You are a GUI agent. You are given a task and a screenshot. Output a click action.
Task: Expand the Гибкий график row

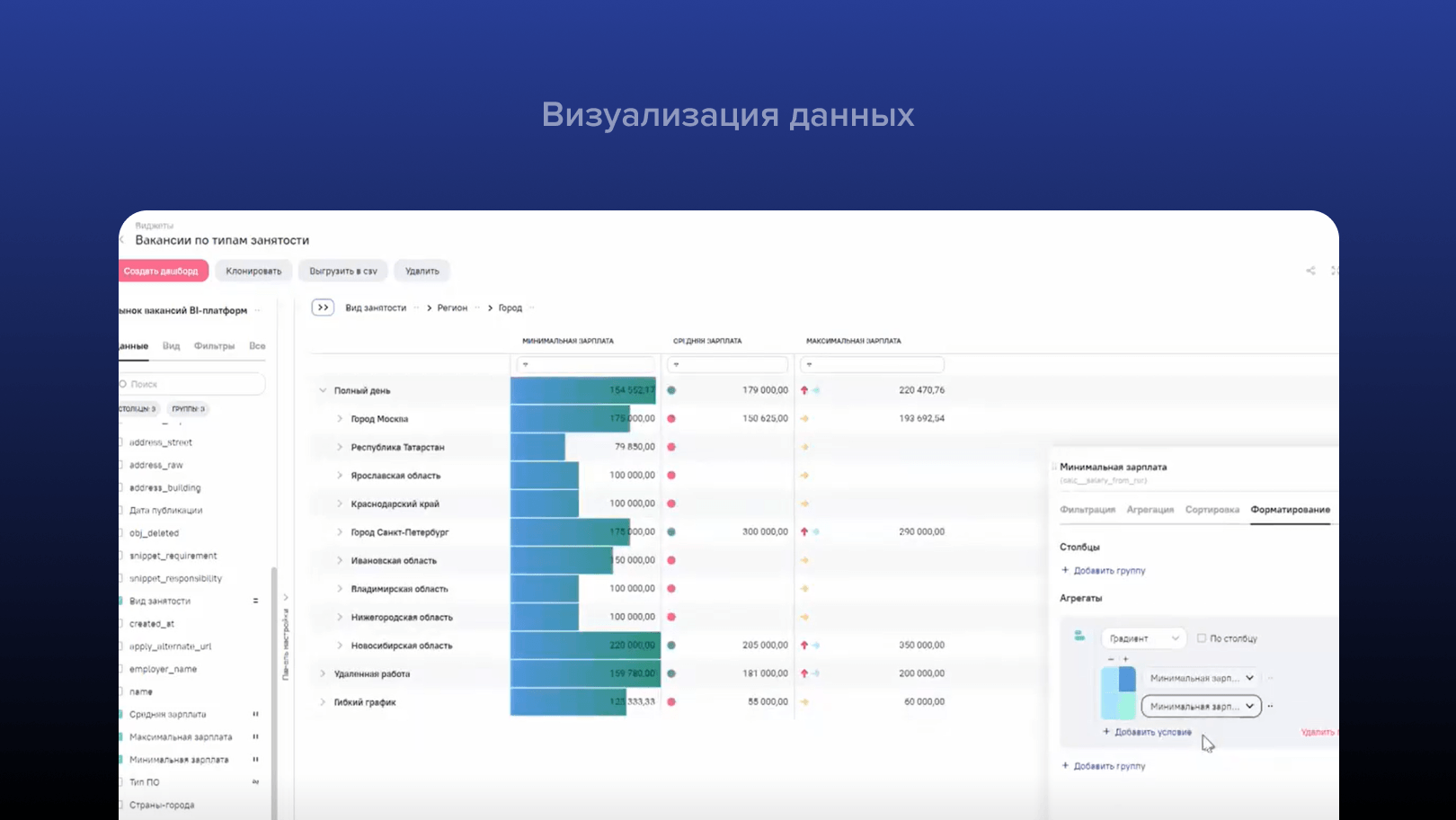coord(323,702)
